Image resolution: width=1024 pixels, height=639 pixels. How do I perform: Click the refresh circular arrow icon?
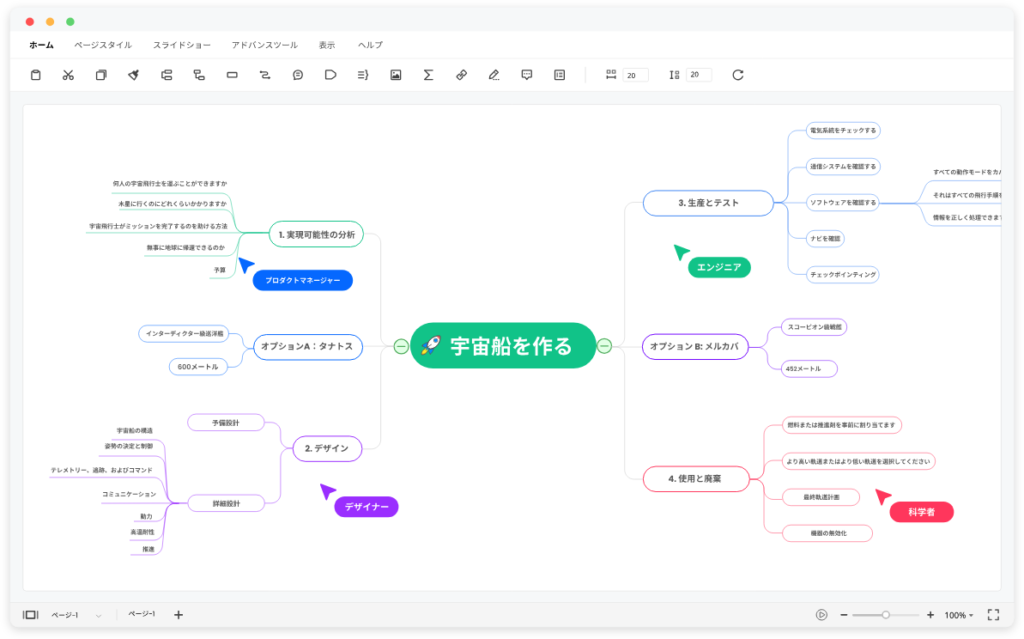coord(738,75)
